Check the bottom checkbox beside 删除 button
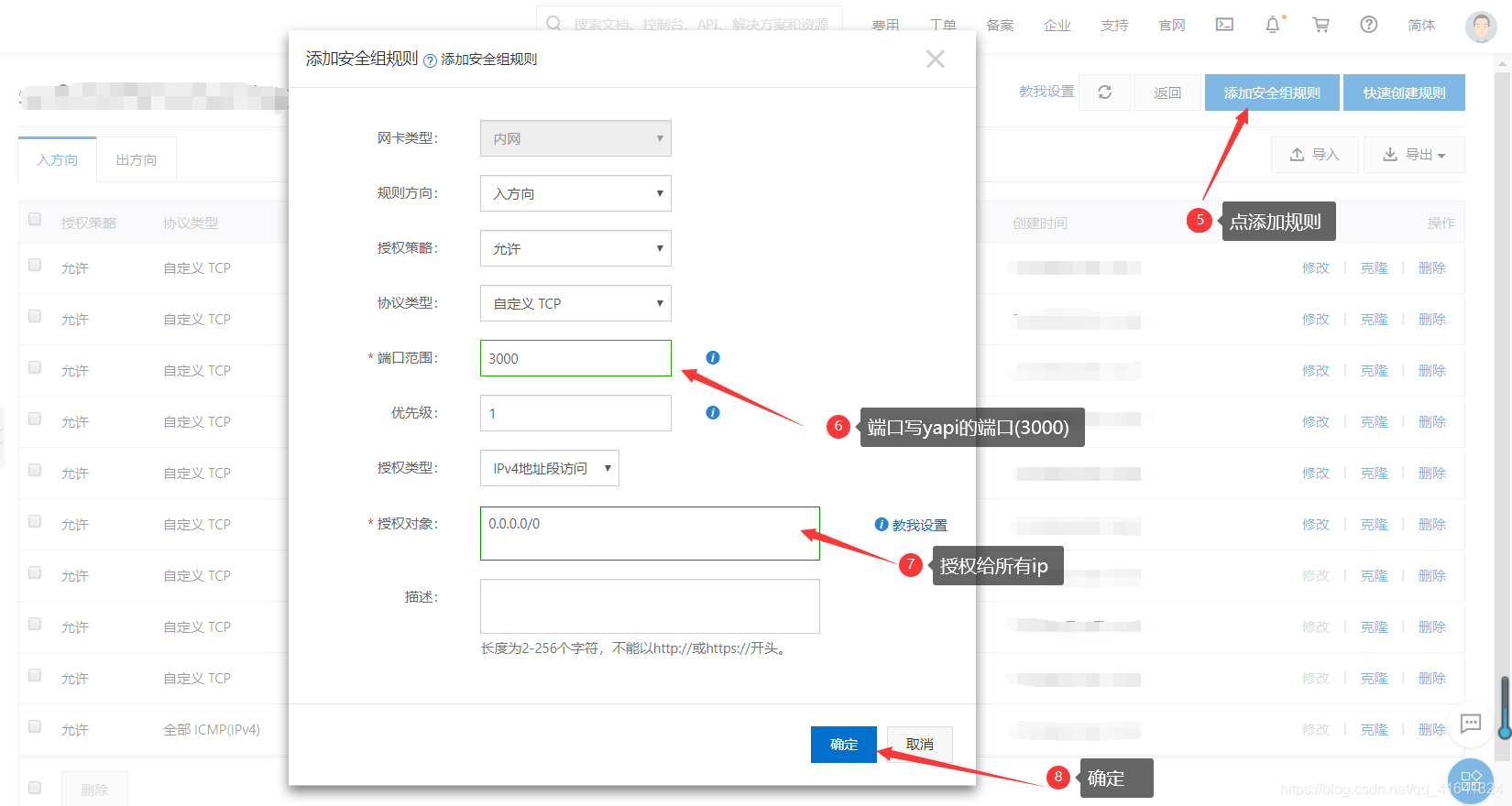The height and width of the screenshot is (806, 1512). [35, 788]
